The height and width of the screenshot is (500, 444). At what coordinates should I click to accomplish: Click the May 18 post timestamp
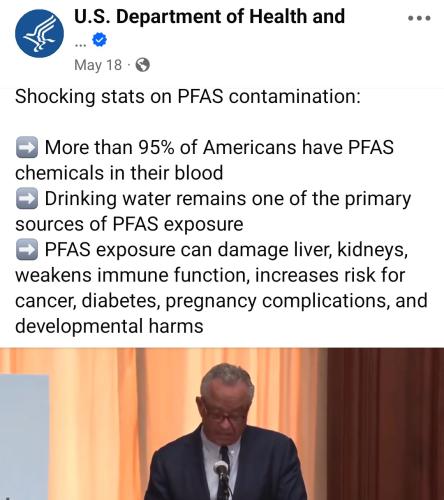coord(98,65)
